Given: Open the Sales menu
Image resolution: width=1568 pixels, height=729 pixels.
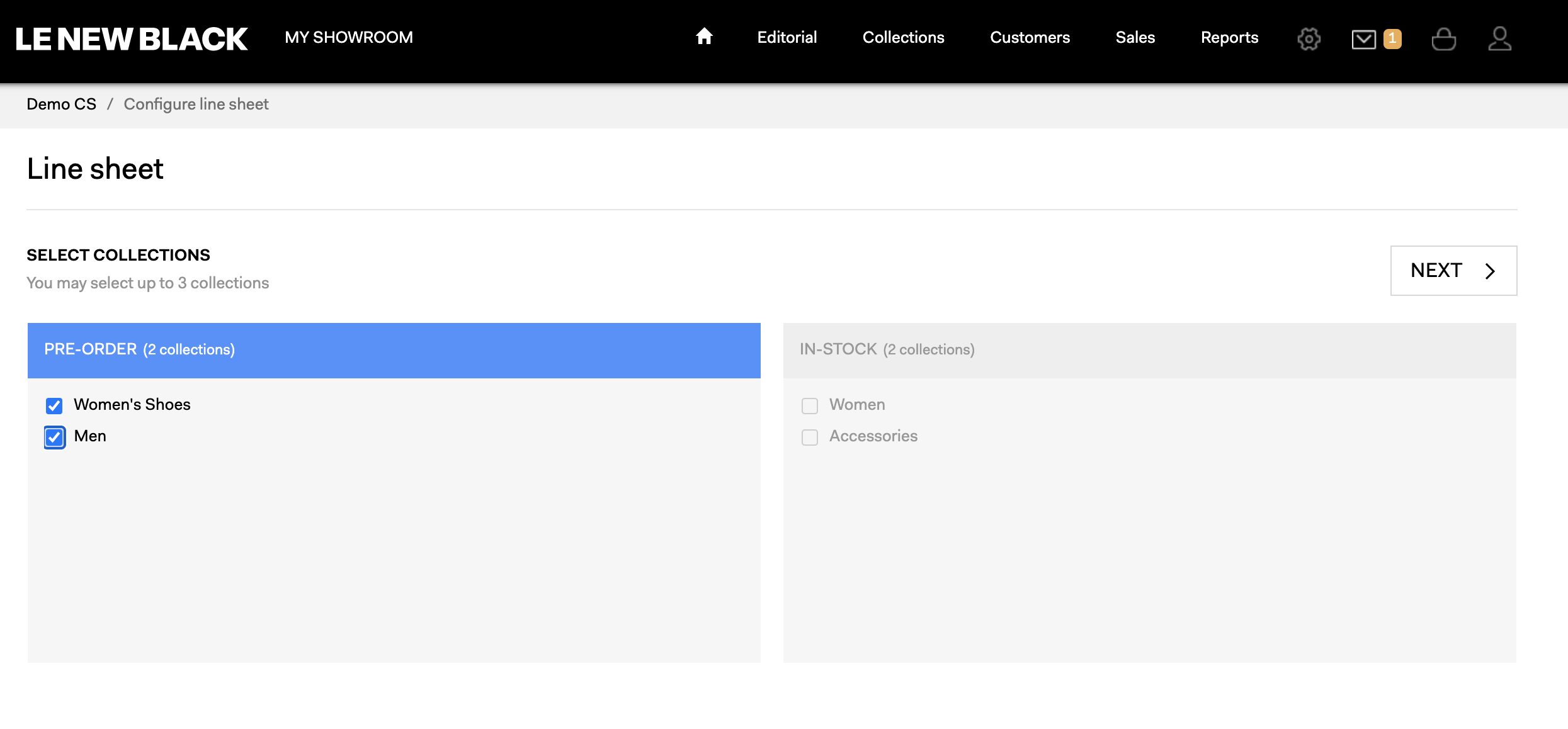Looking at the screenshot, I should (x=1135, y=37).
